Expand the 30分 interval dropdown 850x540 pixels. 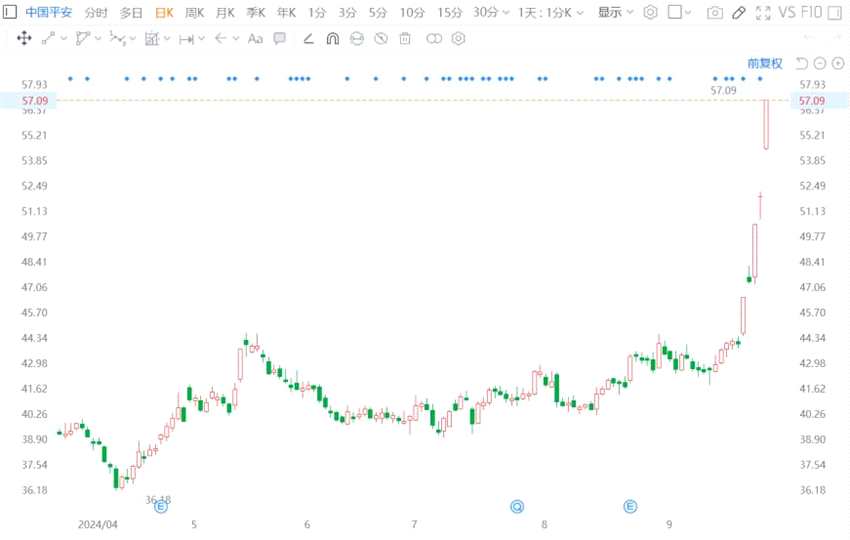pyautogui.click(x=491, y=12)
